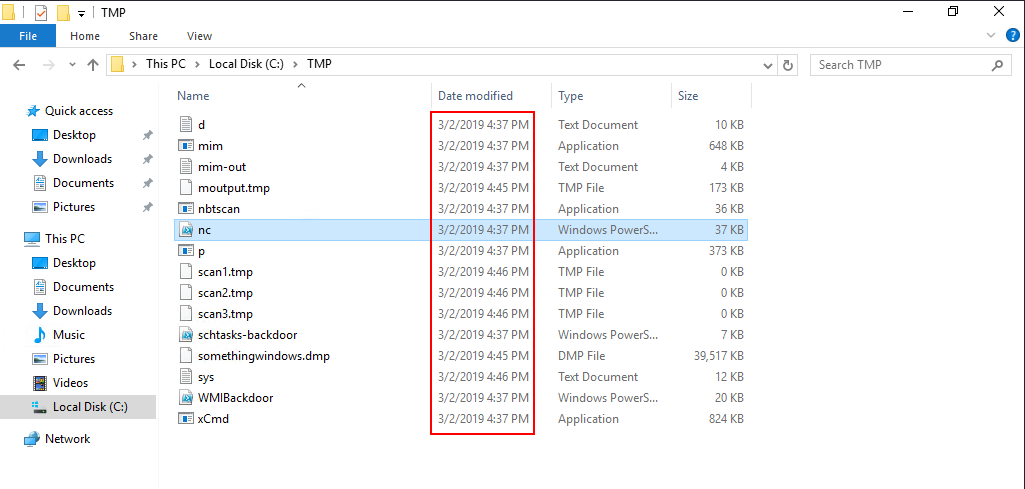Refresh the current folder view
Screen dimensions: 1025x489
pyautogui.click(x=788, y=65)
